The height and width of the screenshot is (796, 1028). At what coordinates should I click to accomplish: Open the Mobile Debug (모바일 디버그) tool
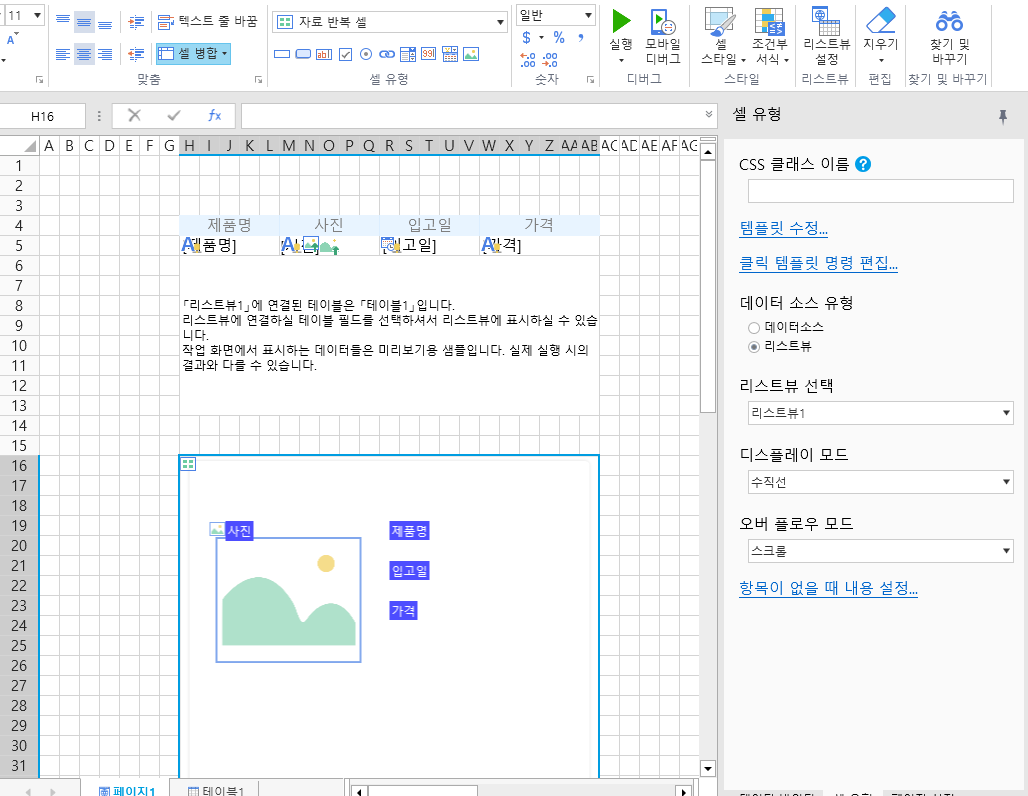coord(661,22)
